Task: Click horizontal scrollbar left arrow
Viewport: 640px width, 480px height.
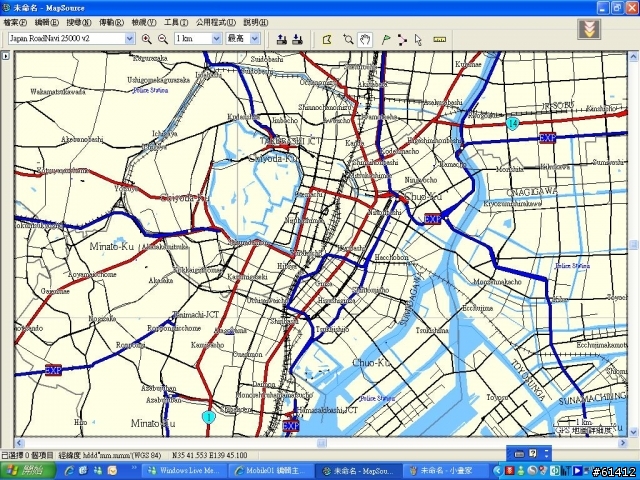Action: 19,443
